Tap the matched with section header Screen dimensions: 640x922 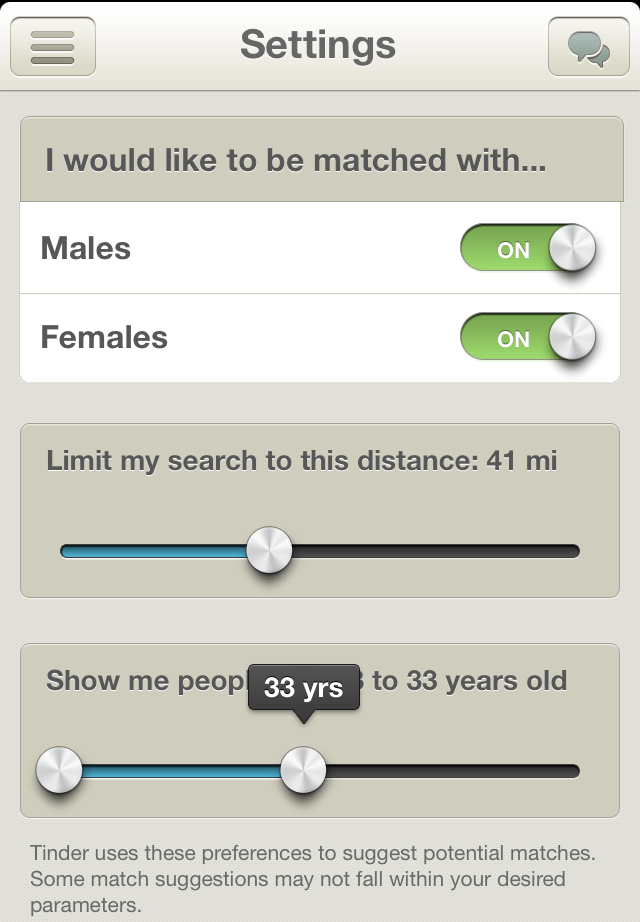tap(297, 160)
